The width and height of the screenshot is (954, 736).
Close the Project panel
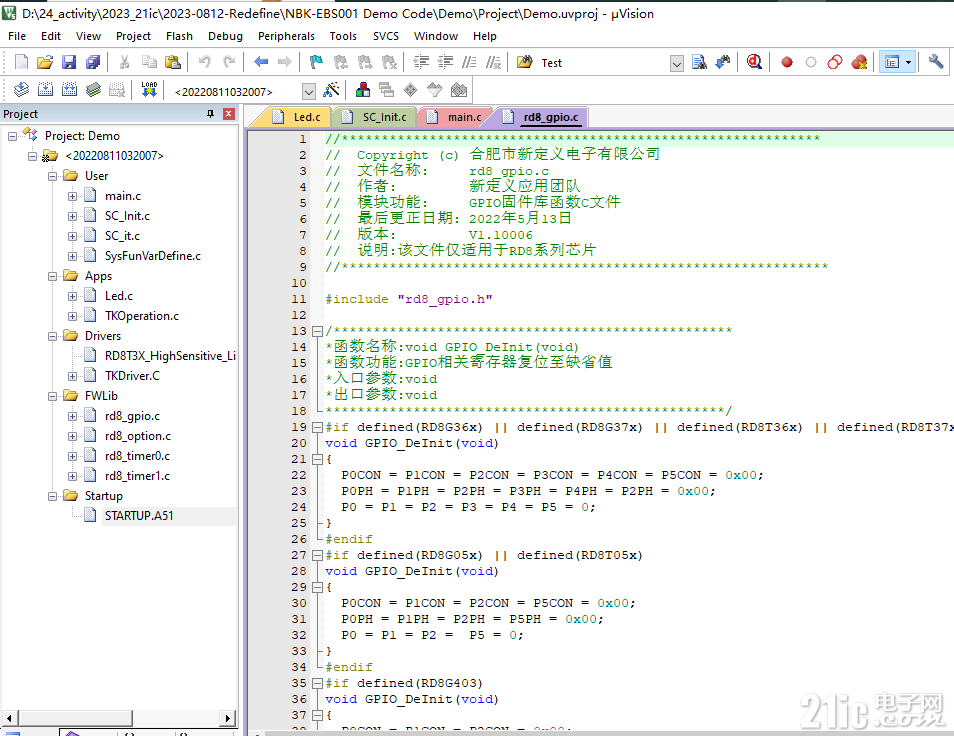[x=229, y=114]
